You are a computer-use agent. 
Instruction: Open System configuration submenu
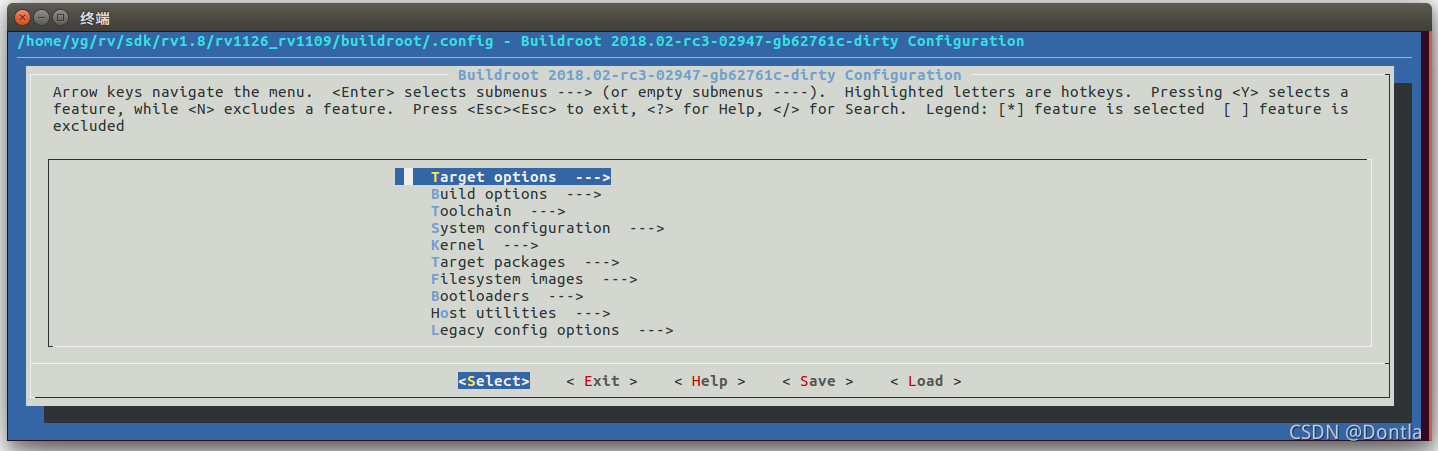(547, 228)
